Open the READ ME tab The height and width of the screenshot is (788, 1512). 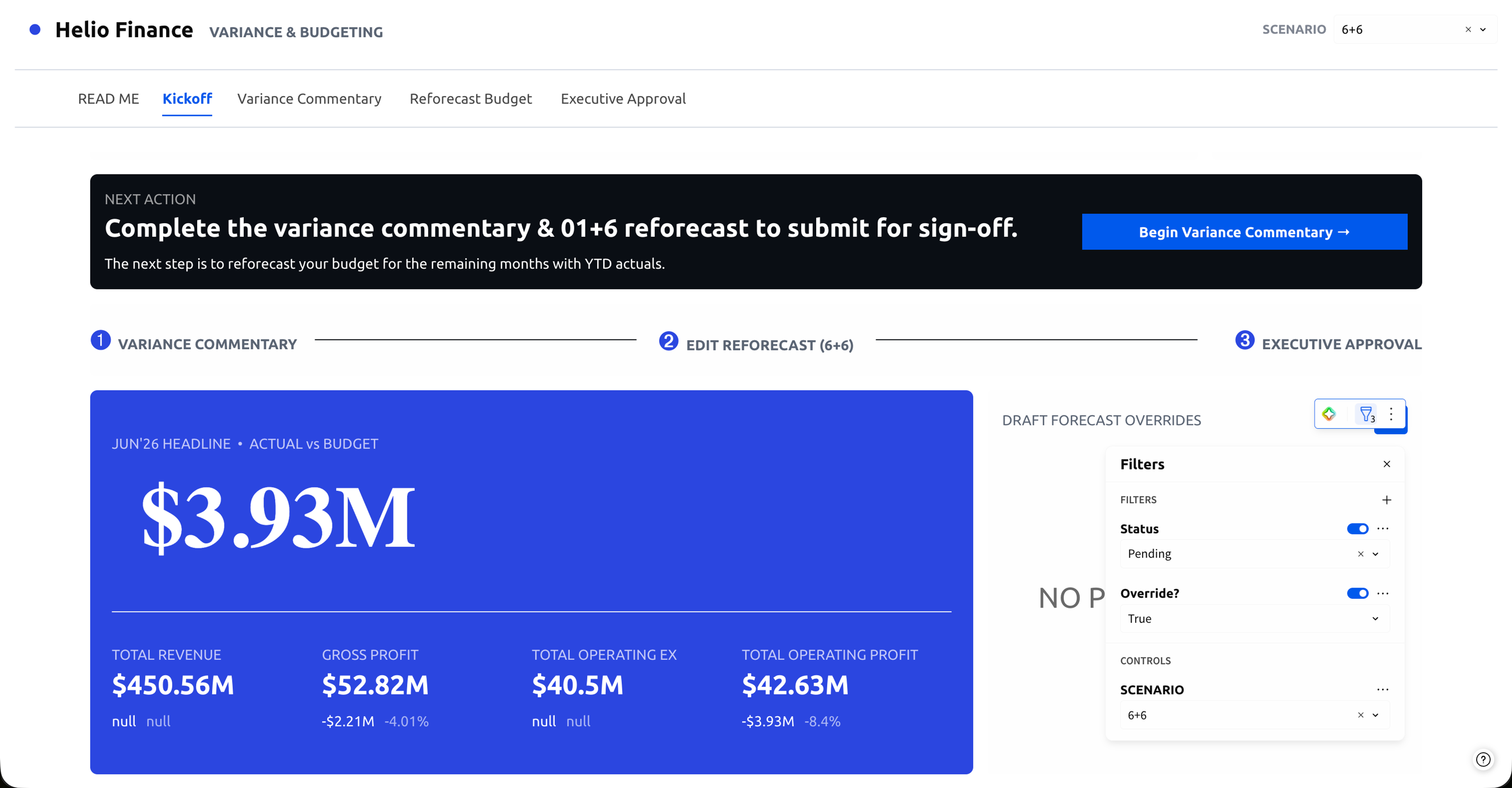click(108, 98)
